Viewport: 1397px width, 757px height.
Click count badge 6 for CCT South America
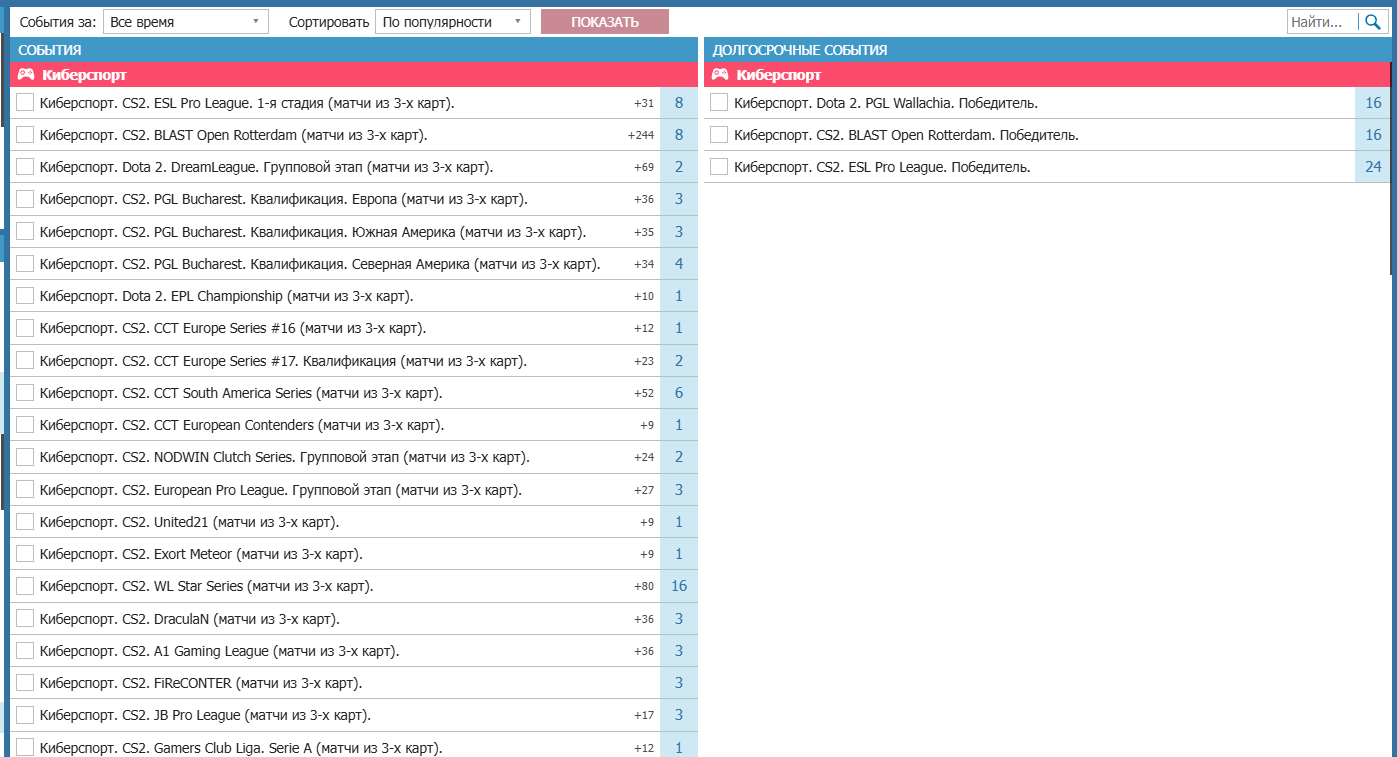(679, 393)
